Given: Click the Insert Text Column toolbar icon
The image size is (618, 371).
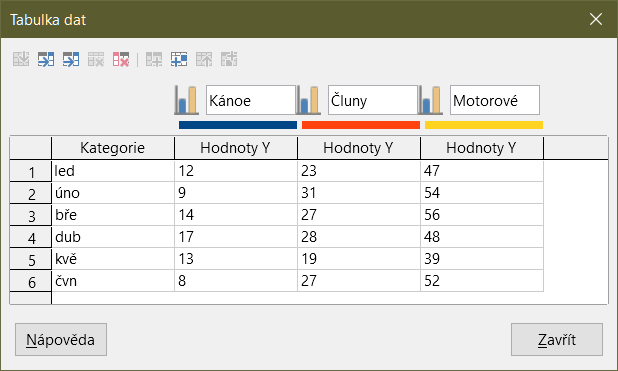Looking at the screenshot, I should pos(71,59).
